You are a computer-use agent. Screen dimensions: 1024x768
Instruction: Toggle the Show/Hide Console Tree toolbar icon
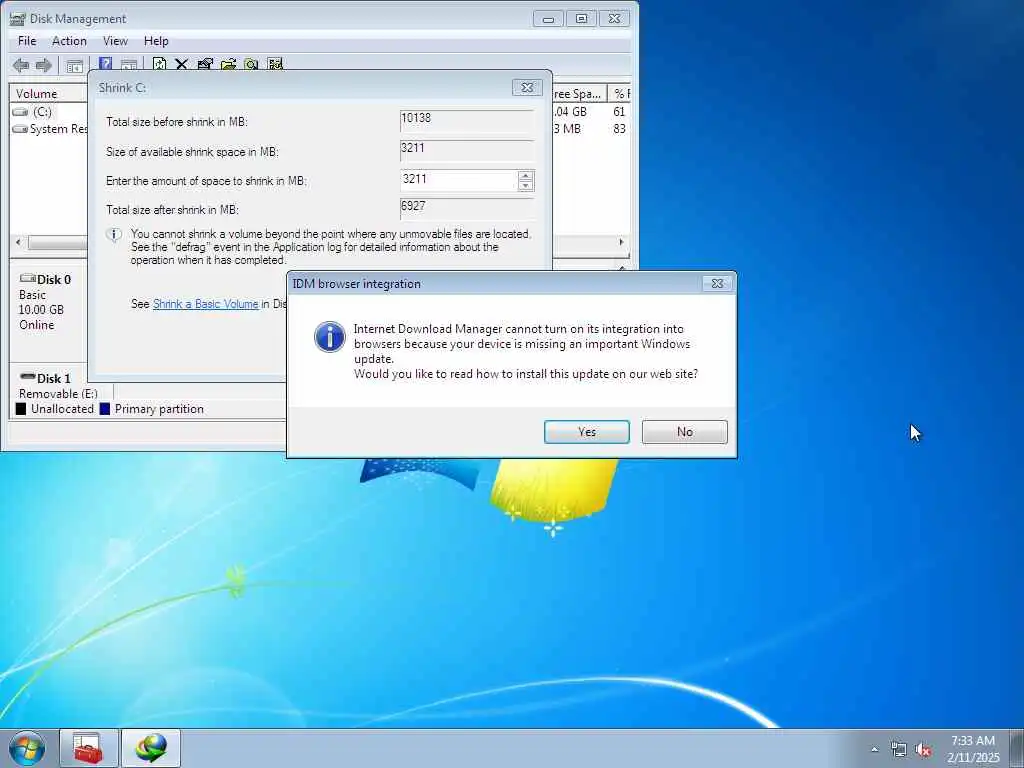[x=75, y=65]
